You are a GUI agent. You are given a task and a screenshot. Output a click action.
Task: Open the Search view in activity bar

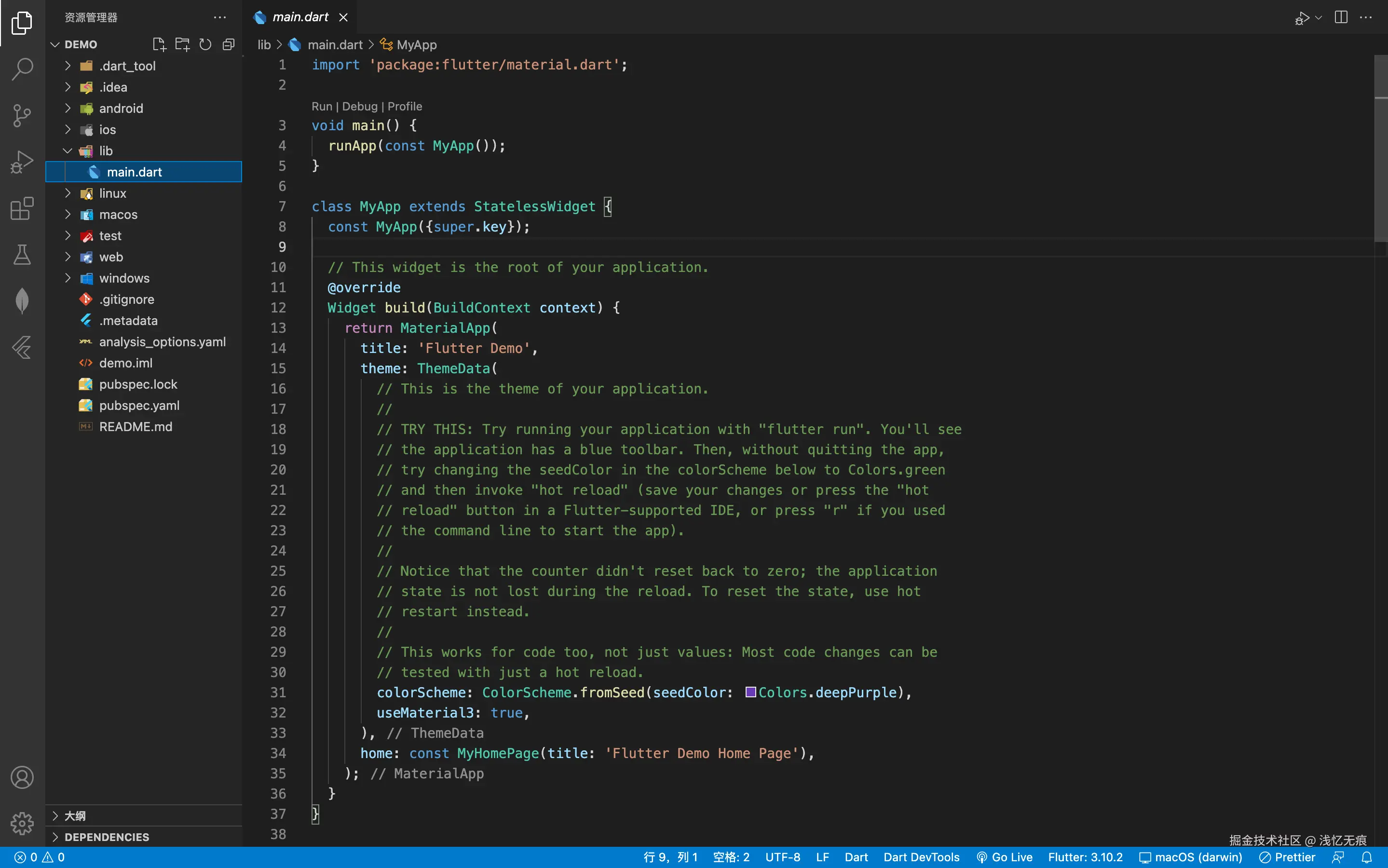(22, 69)
